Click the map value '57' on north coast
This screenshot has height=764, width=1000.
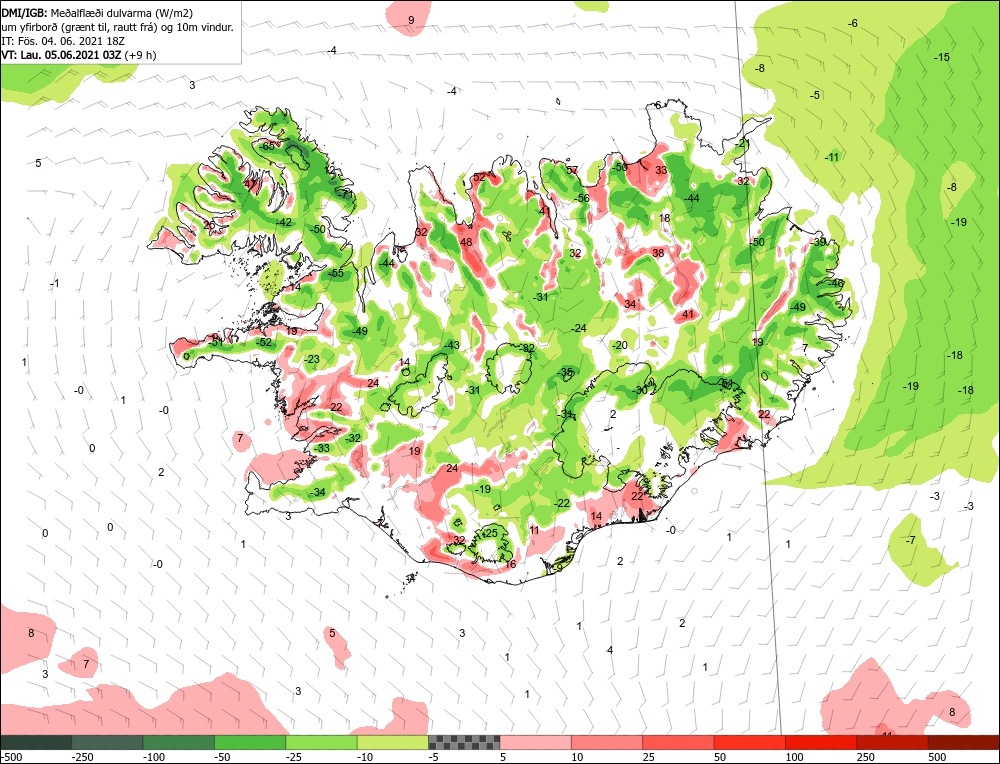pyautogui.click(x=572, y=170)
